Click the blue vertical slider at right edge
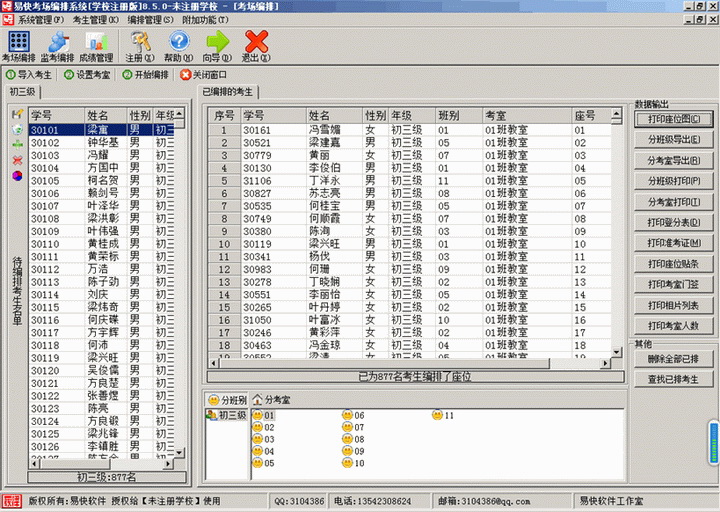The width and height of the screenshot is (720, 512). point(714,445)
